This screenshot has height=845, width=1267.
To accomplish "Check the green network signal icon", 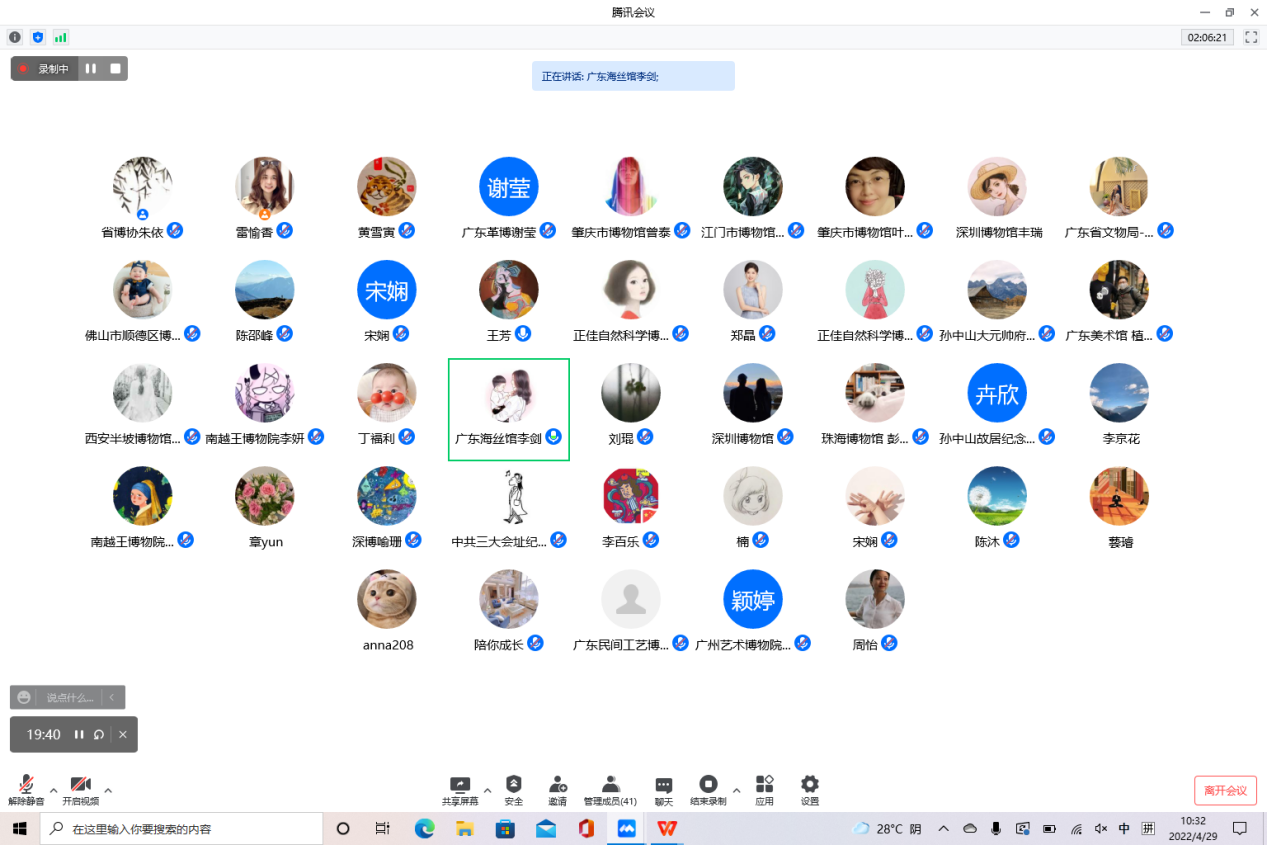I will (x=61, y=37).
